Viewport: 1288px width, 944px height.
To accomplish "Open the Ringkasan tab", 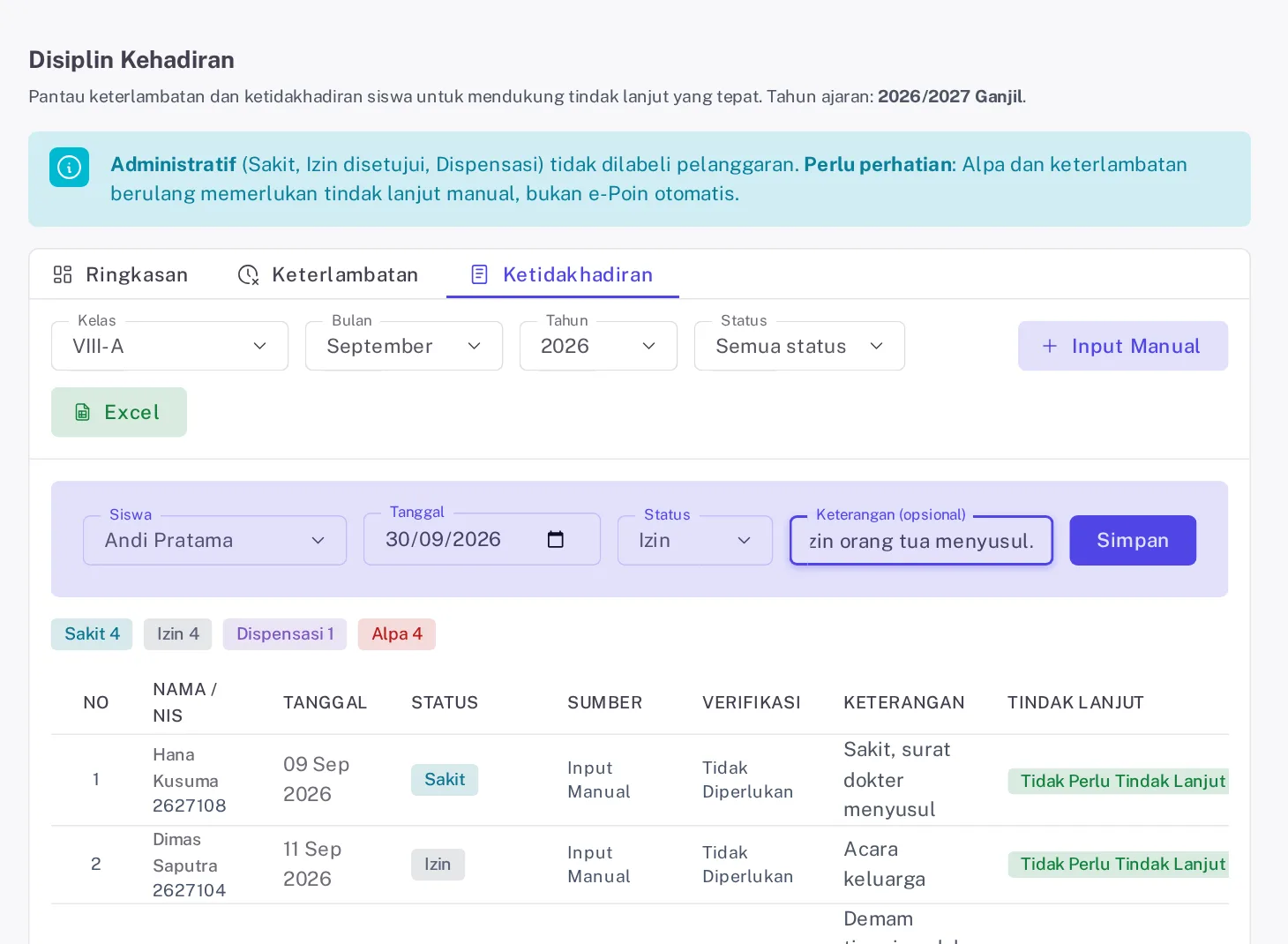I will [121, 274].
